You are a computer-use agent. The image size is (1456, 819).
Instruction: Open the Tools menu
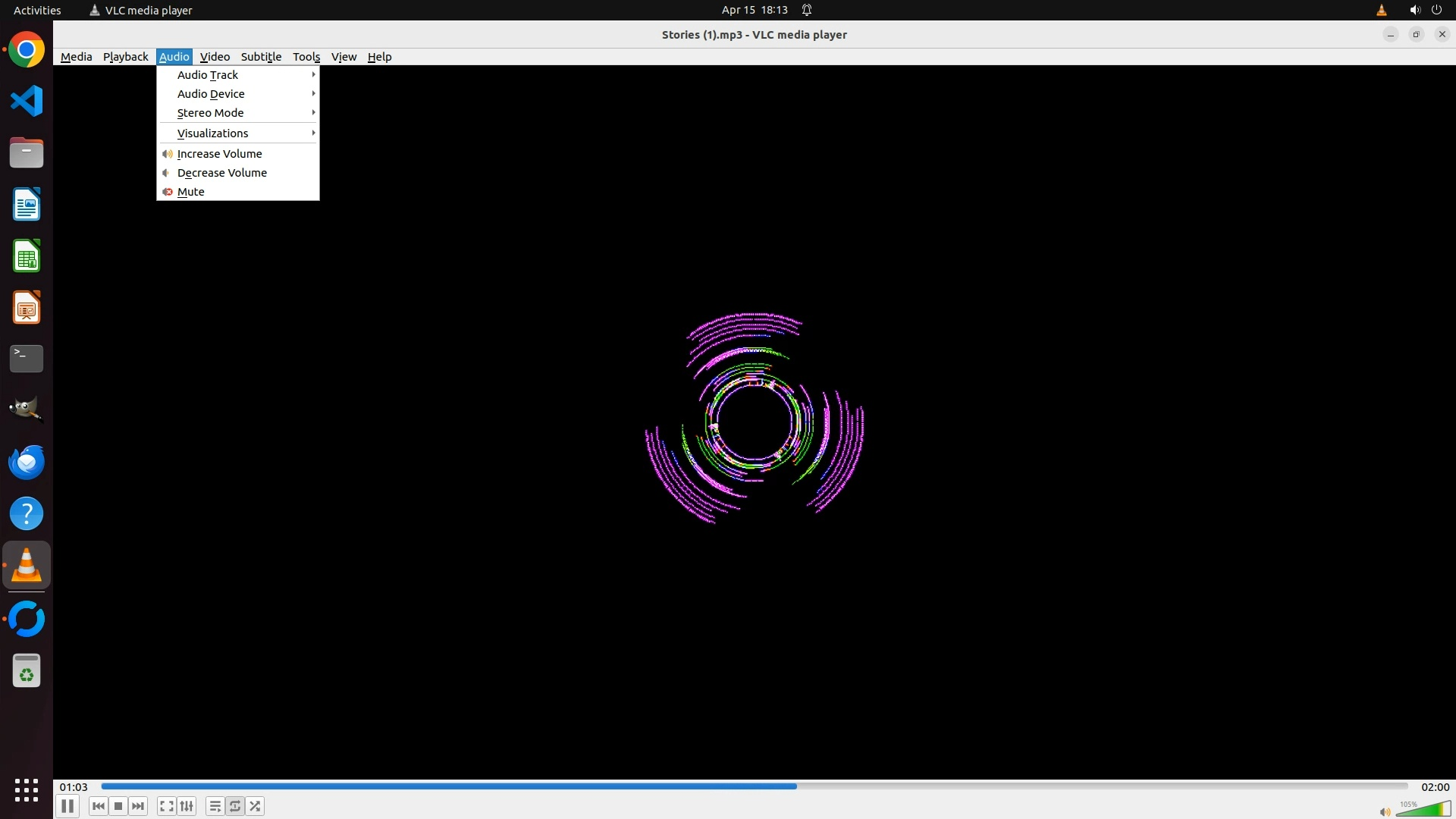306,56
